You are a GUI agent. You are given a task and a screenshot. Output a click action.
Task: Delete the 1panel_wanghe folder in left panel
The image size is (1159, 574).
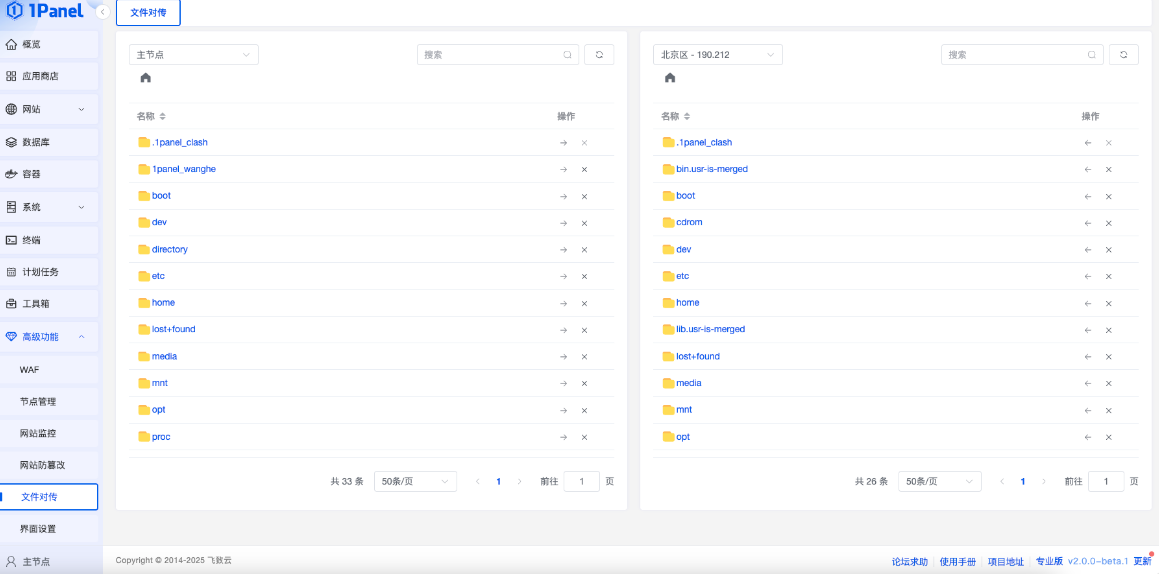click(584, 170)
